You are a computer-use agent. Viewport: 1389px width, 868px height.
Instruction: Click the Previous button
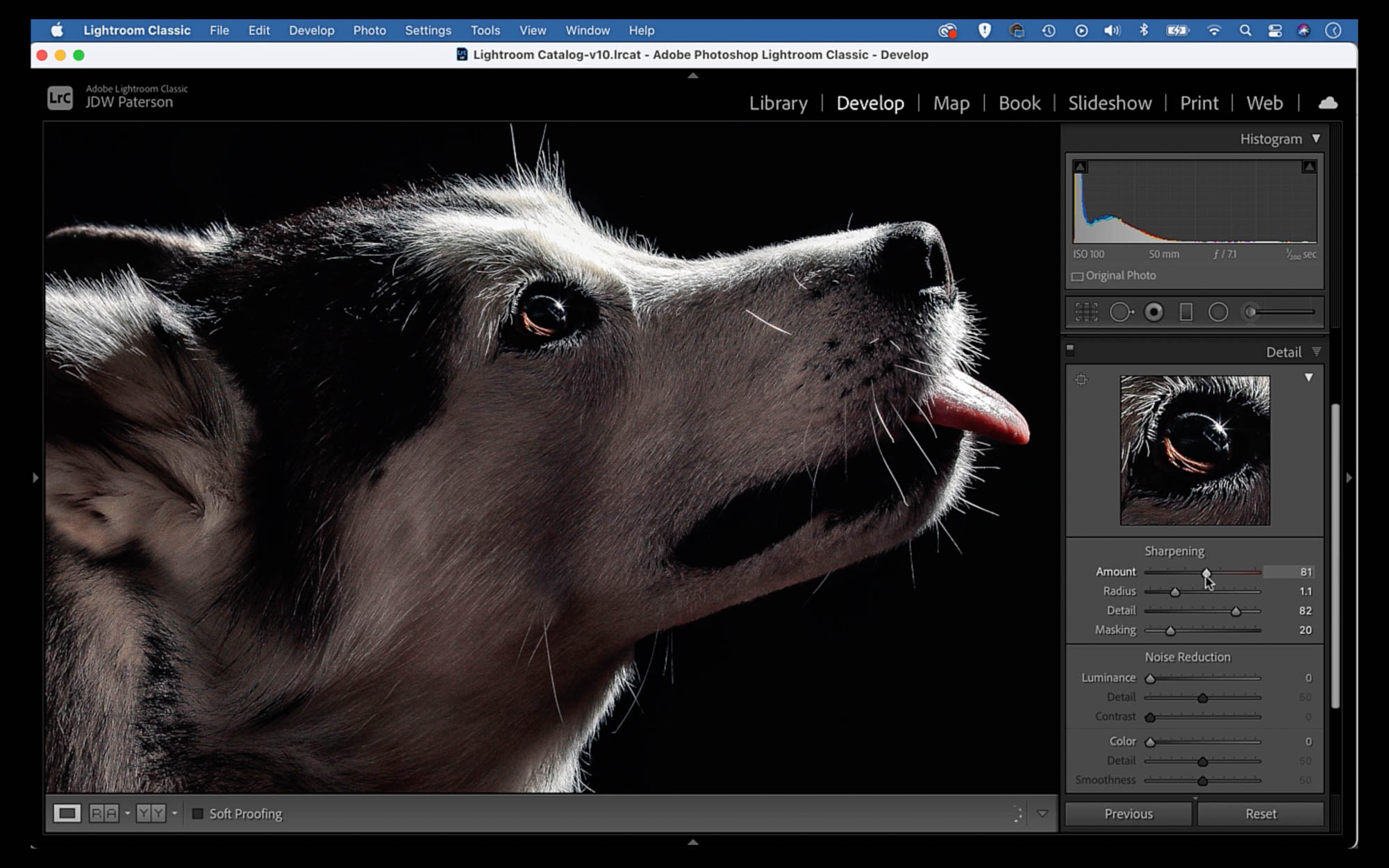click(x=1128, y=813)
